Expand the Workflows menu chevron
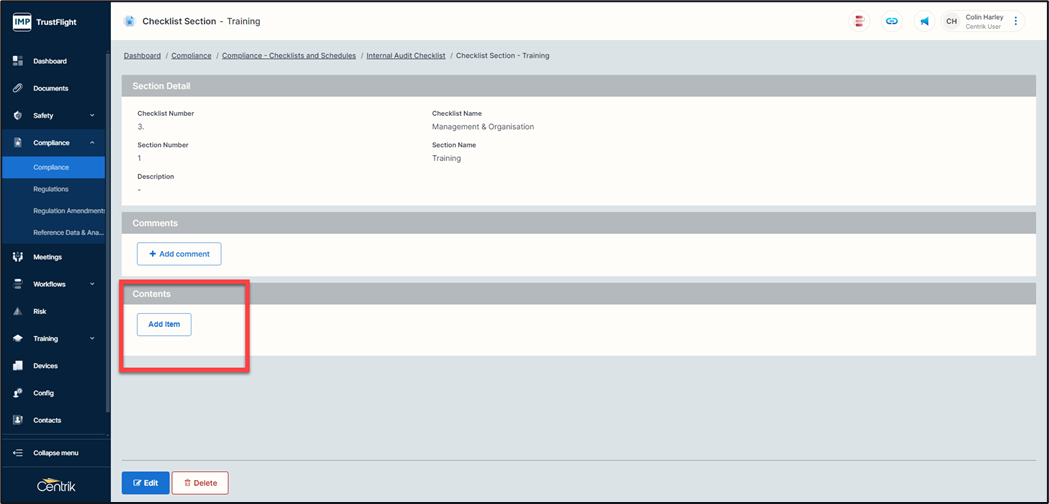The width and height of the screenshot is (1049, 504). pos(92,284)
